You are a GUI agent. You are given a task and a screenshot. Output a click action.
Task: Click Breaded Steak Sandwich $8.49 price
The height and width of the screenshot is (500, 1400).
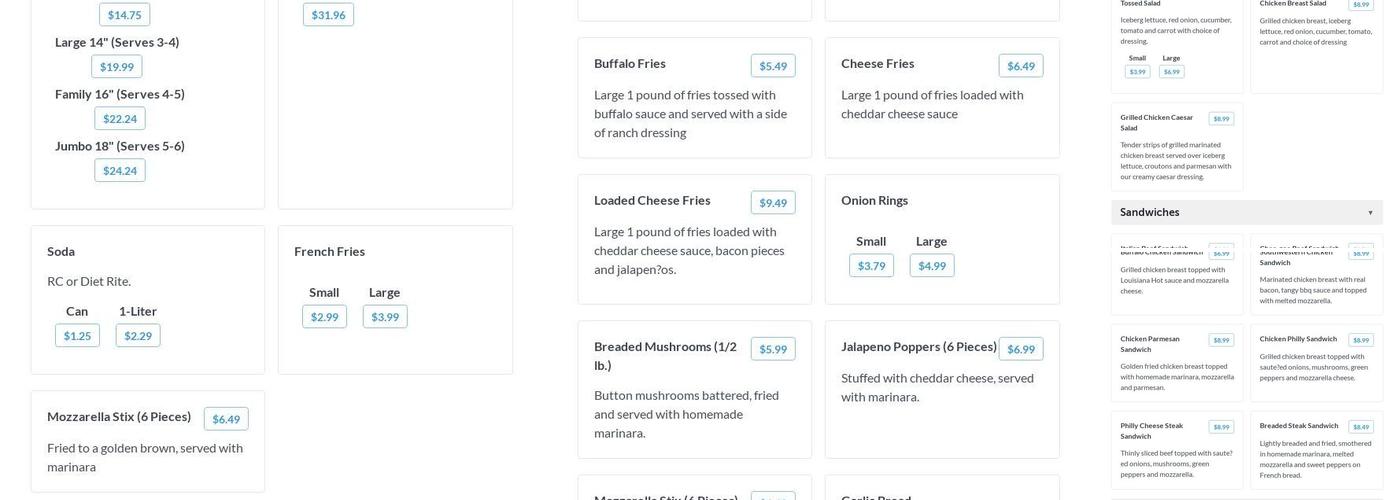(x=1361, y=427)
